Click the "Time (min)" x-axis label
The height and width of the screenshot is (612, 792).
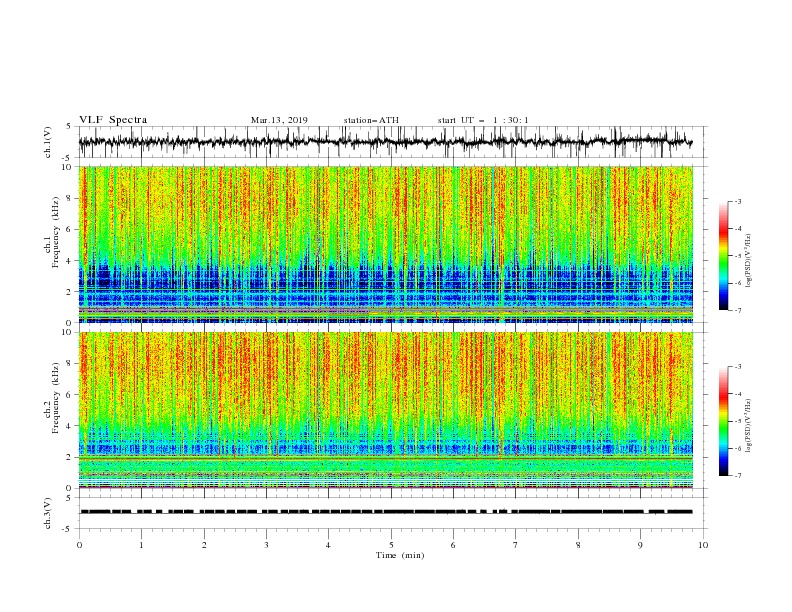pos(400,555)
